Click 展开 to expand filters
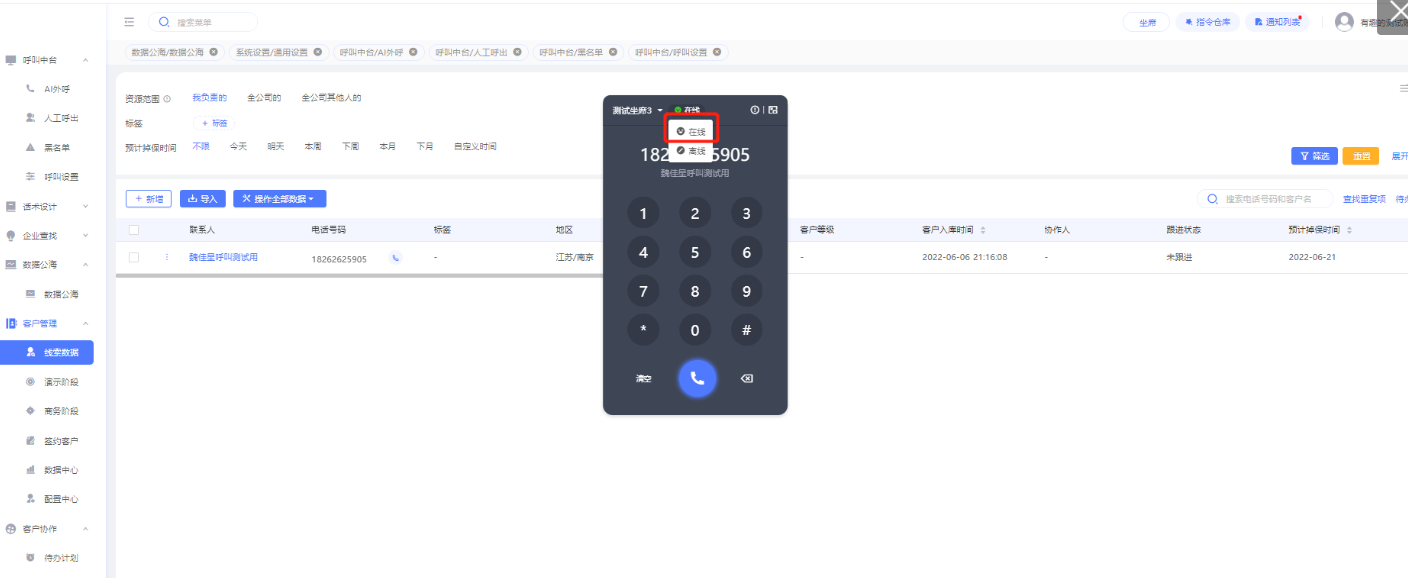The width and height of the screenshot is (1408, 578). click(1399, 156)
